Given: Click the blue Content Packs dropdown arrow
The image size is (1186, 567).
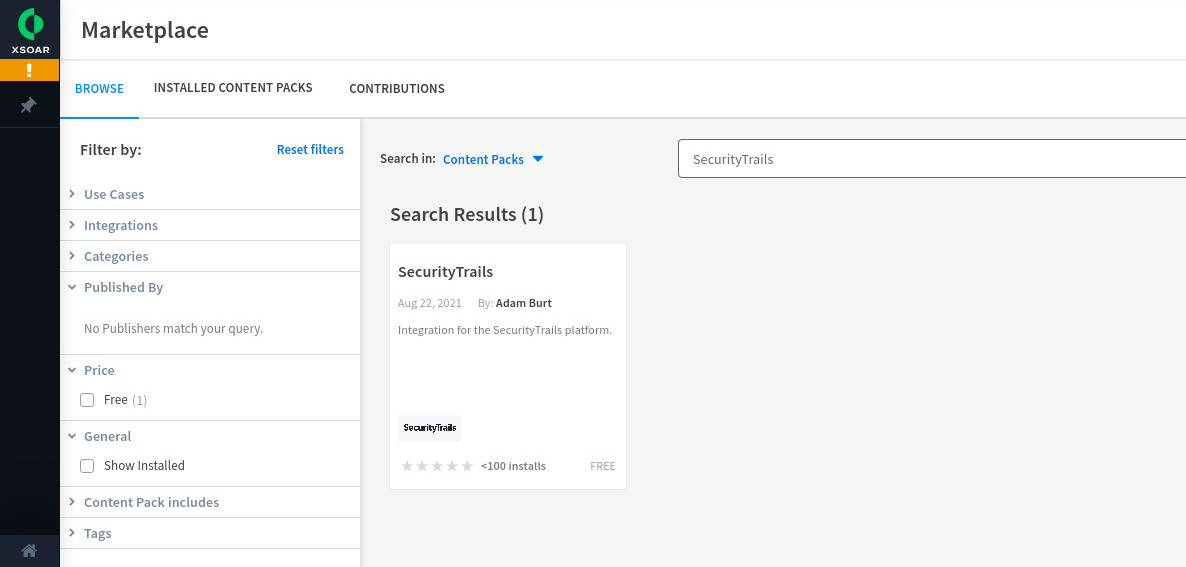Looking at the screenshot, I should pyautogui.click(x=538, y=160).
